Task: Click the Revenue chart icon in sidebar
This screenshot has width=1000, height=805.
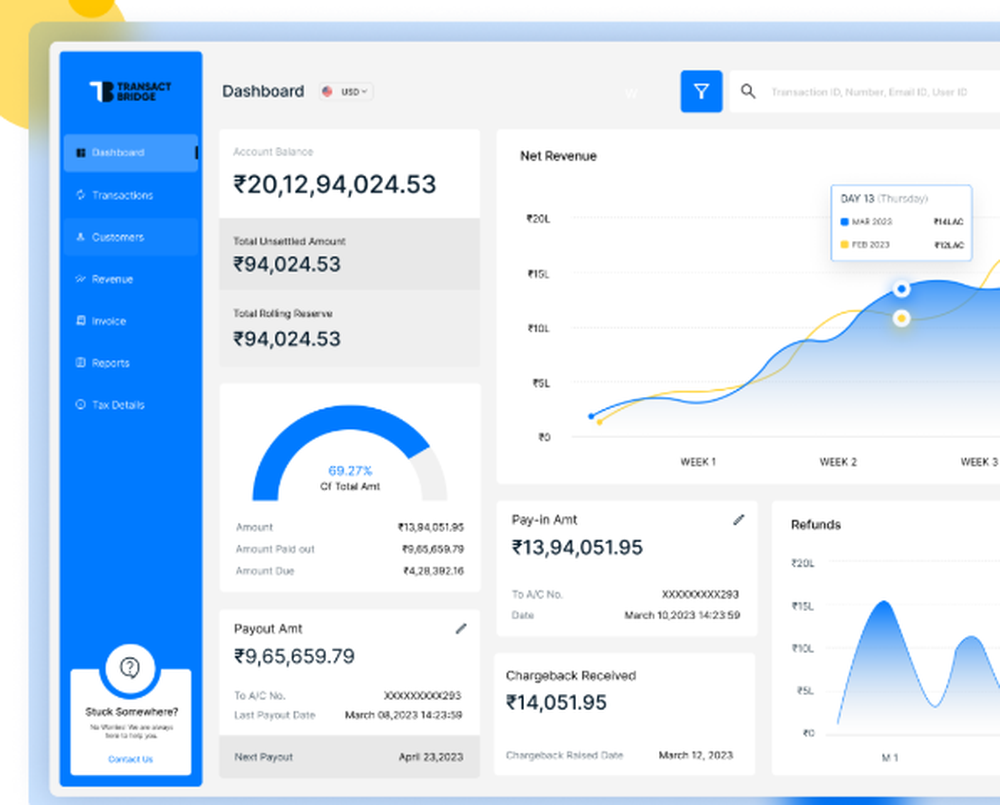Action: coord(80,279)
